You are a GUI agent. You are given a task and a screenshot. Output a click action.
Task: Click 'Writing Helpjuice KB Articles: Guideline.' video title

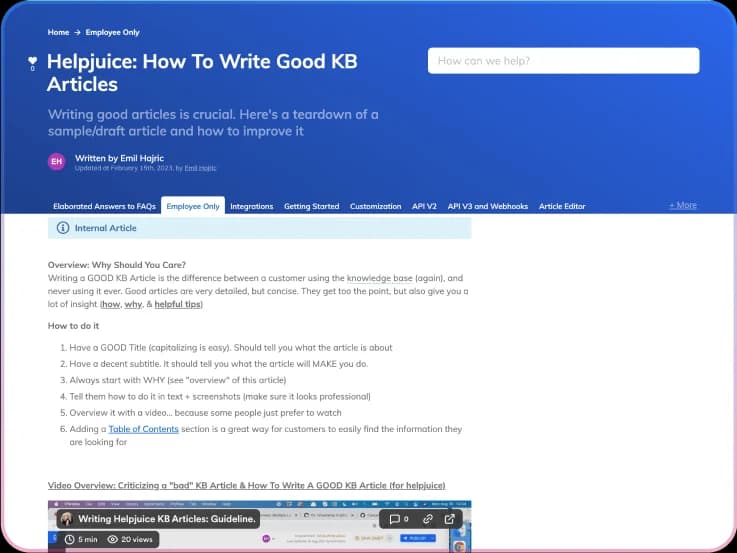coord(167,519)
